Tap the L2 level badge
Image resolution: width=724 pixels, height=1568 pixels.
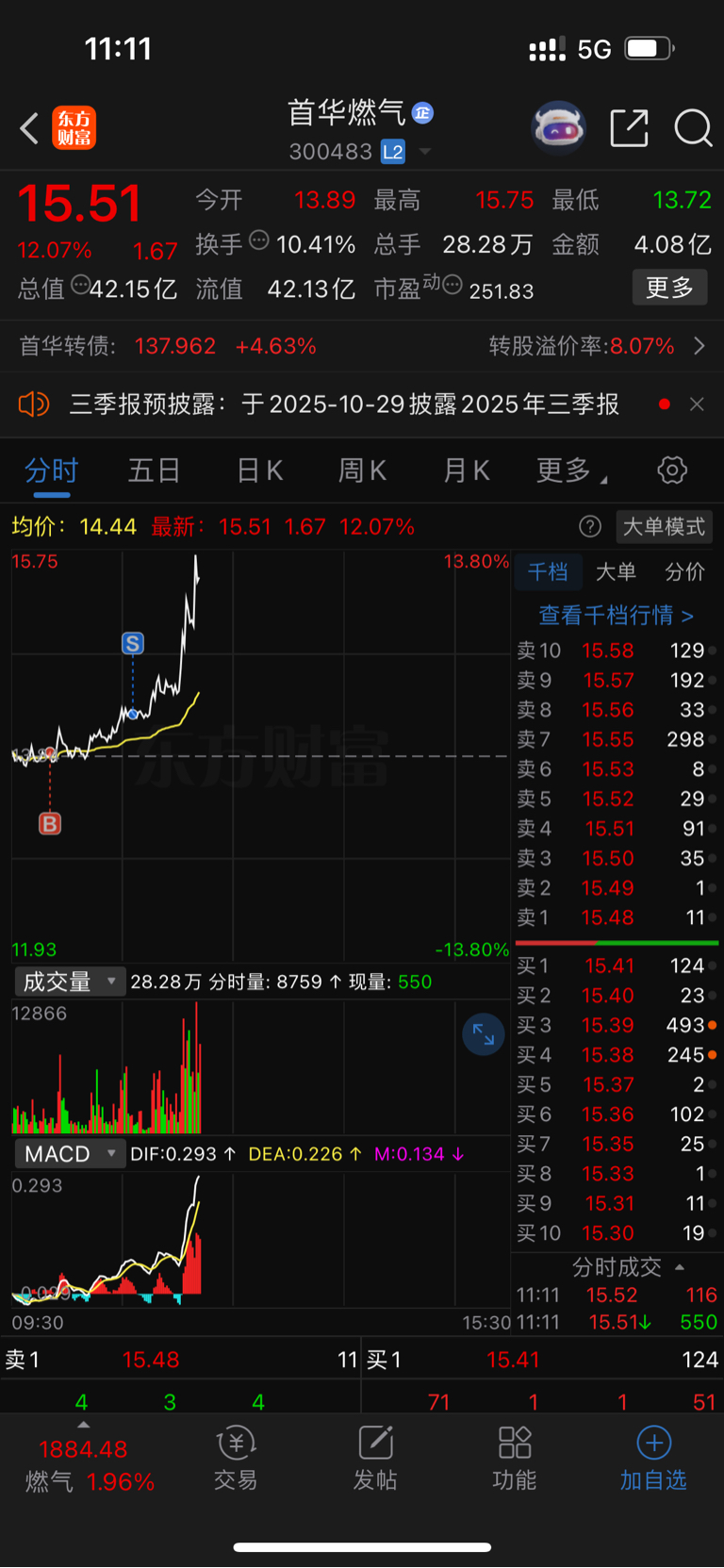pos(393,152)
